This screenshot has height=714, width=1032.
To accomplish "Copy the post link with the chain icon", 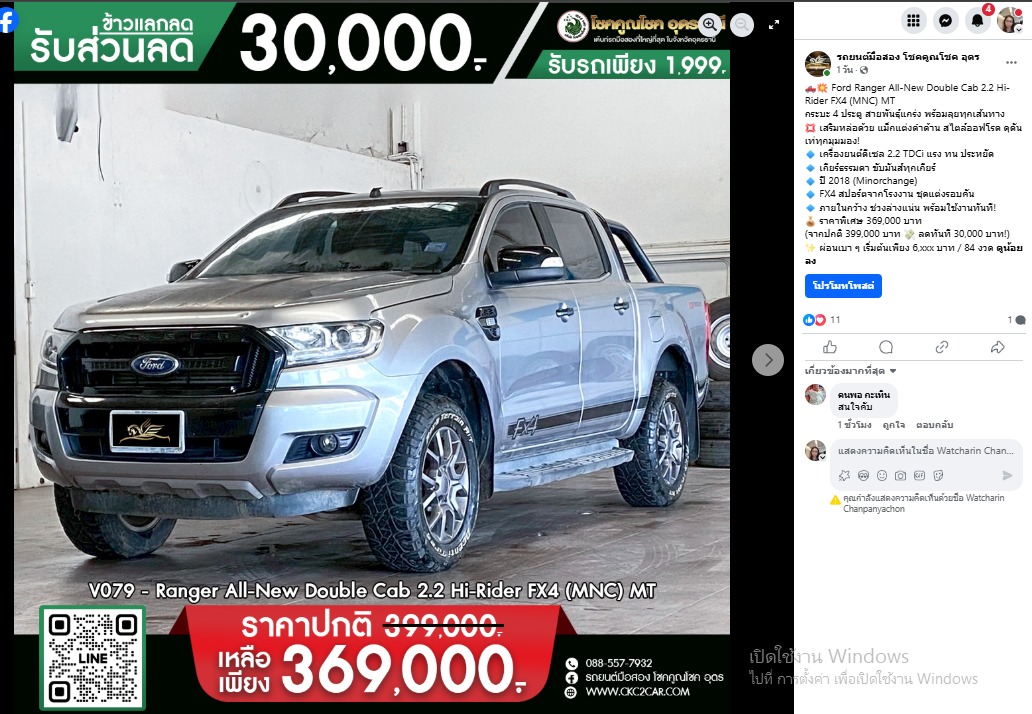I will point(942,347).
